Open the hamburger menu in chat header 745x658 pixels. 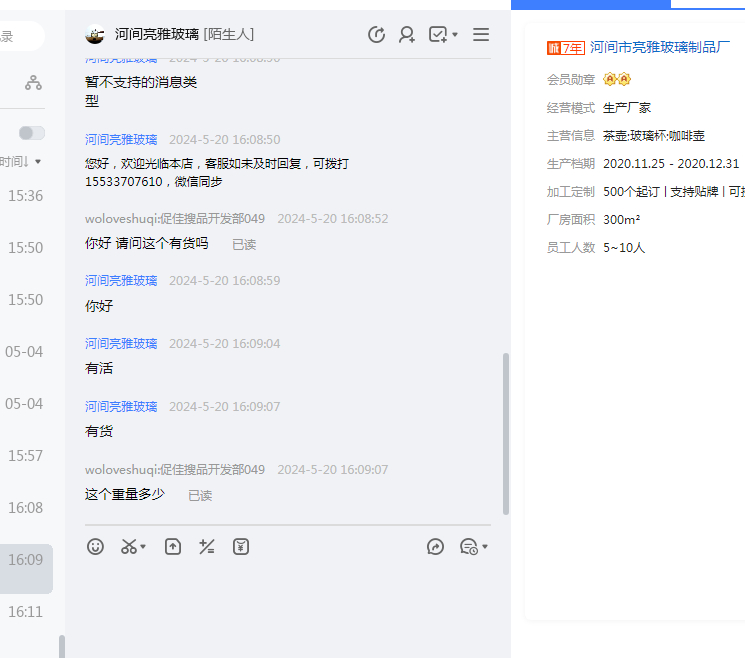click(x=481, y=35)
